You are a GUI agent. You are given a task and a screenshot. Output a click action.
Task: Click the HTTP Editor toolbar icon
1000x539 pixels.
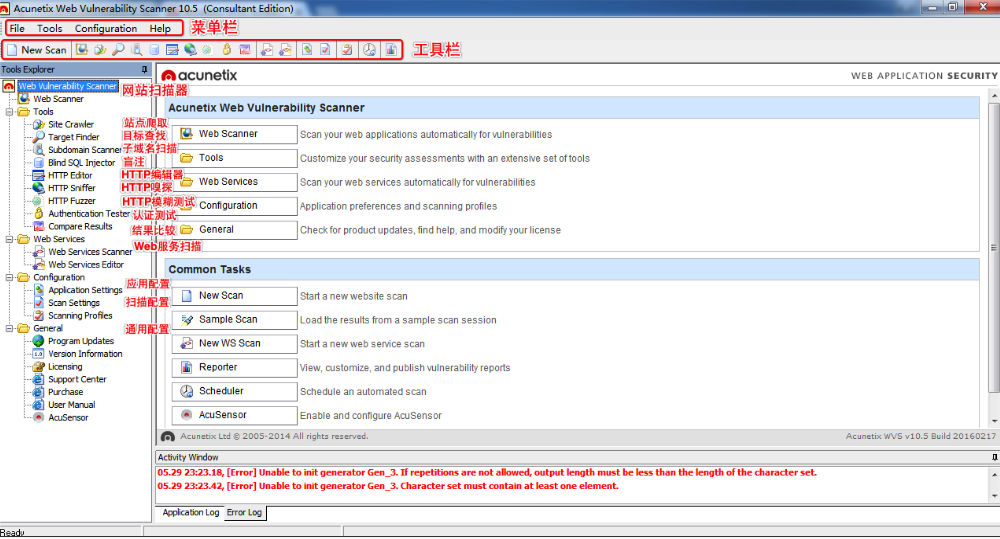point(172,50)
